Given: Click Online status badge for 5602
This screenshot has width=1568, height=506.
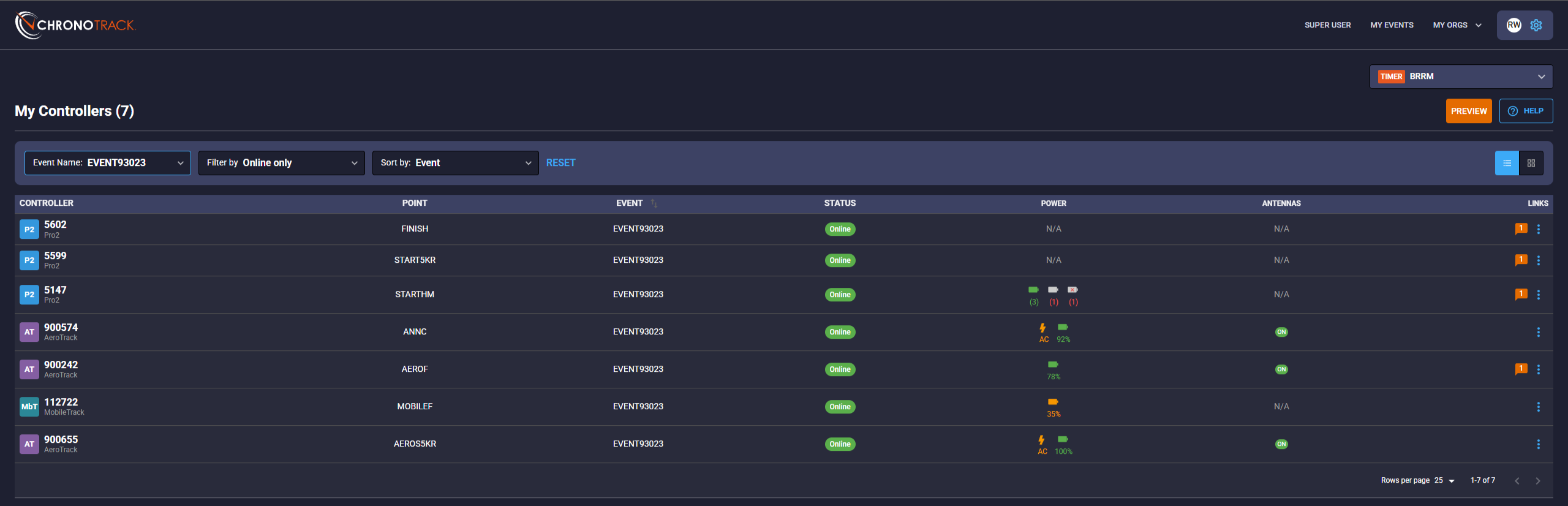Looking at the screenshot, I should tap(840, 229).
